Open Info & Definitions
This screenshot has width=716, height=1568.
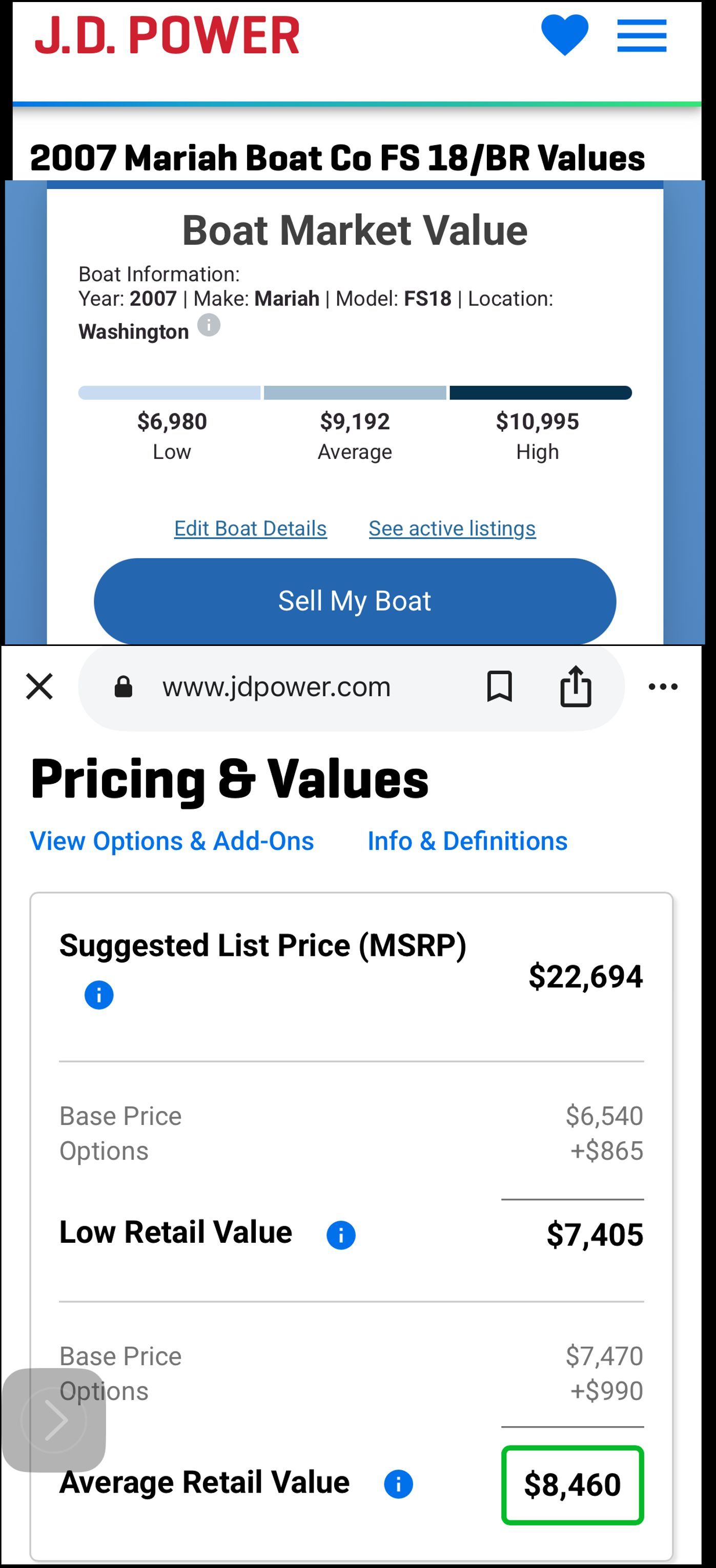(467, 841)
